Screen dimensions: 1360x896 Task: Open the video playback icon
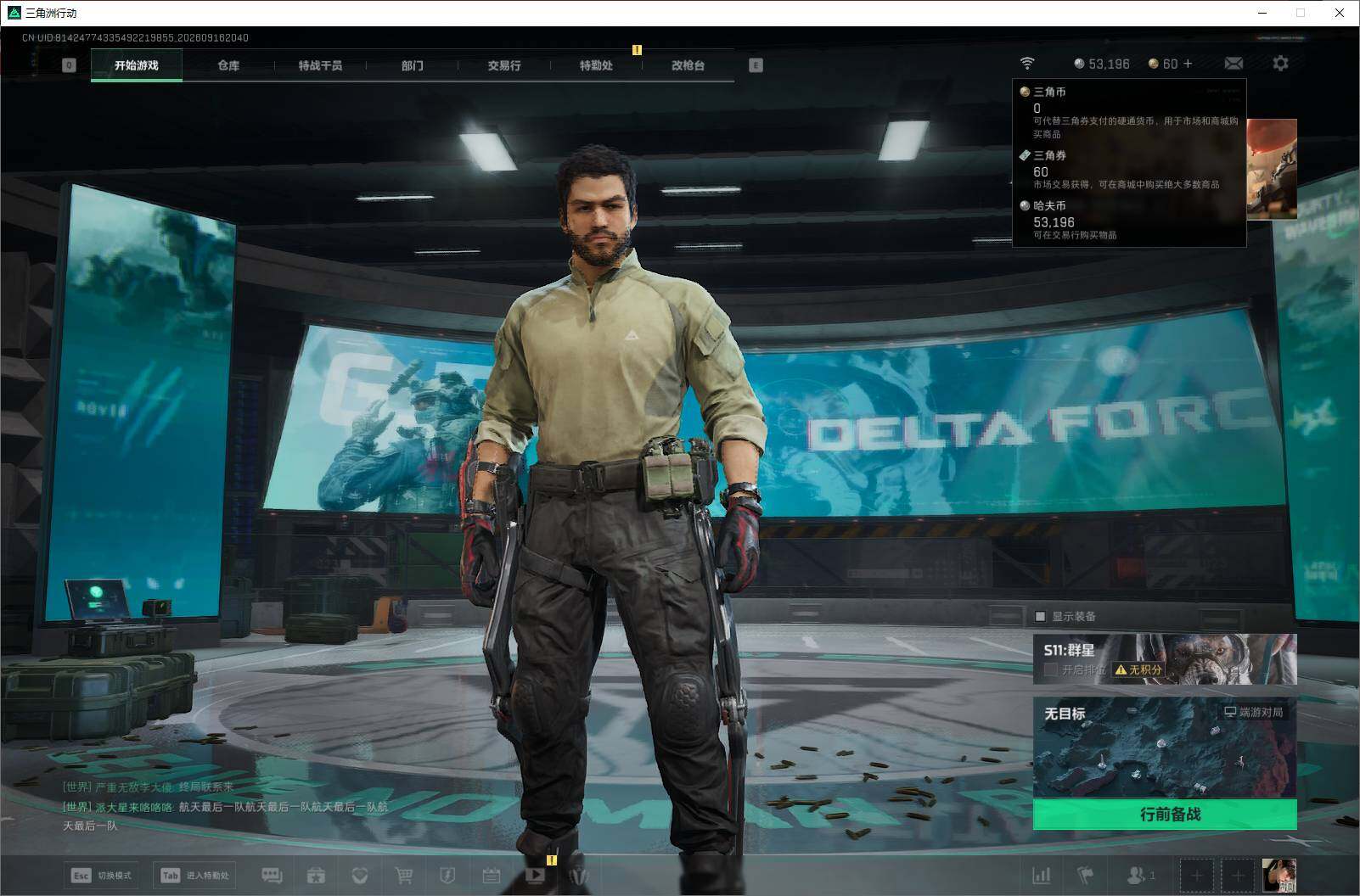535,875
